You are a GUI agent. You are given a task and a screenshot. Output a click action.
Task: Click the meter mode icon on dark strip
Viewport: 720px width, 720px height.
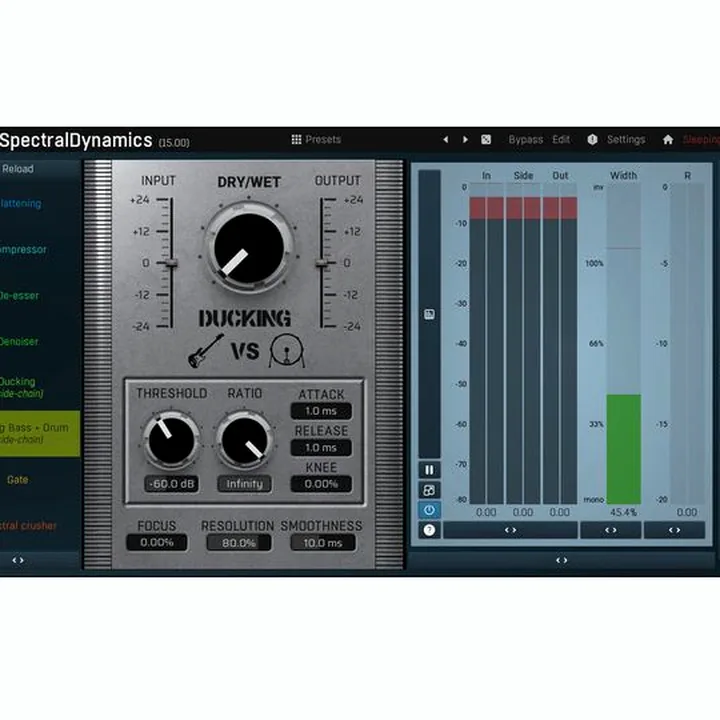pos(429,315)
